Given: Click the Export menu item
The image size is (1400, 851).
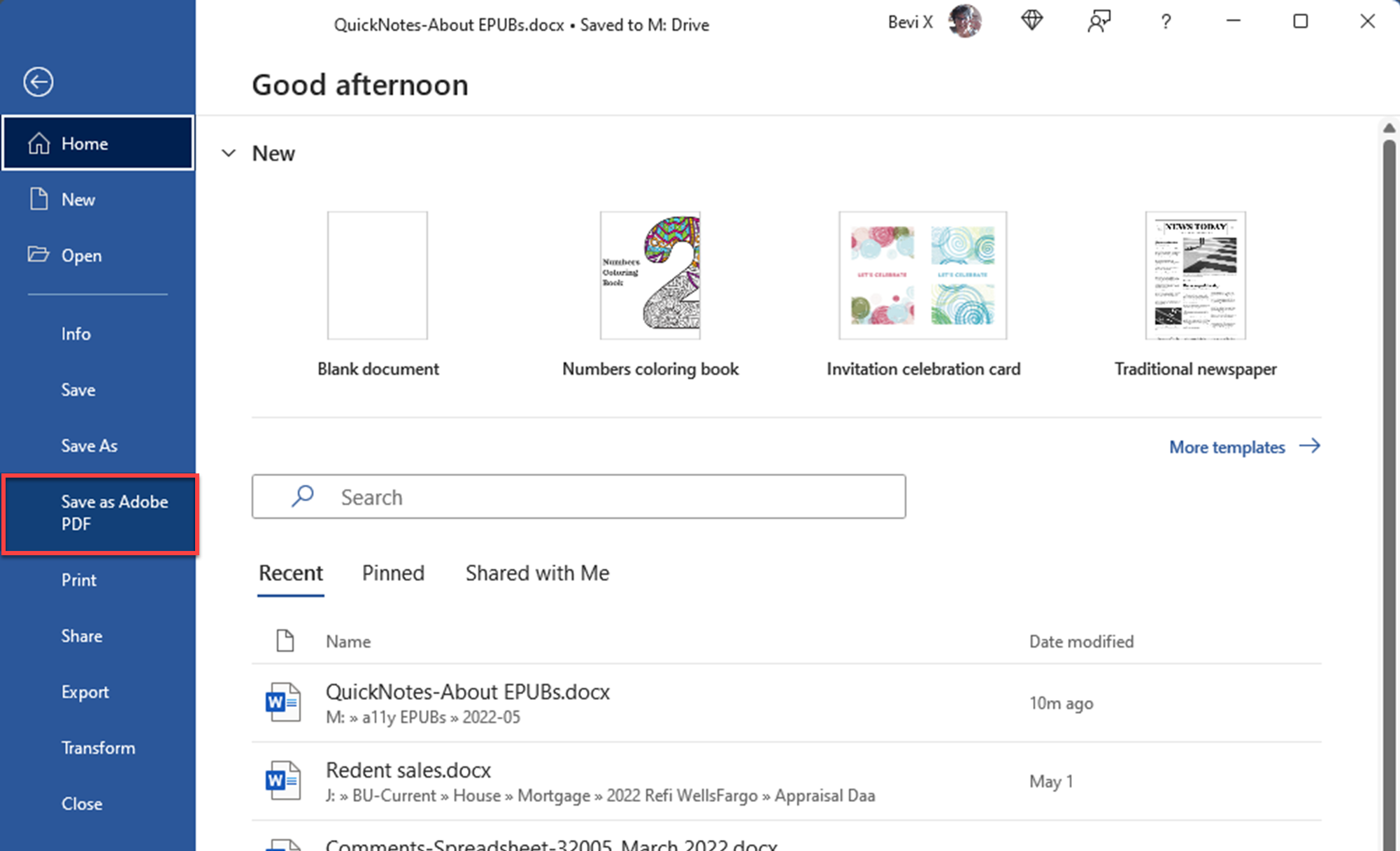Looking at the screenshot, I should click(85, 691).
